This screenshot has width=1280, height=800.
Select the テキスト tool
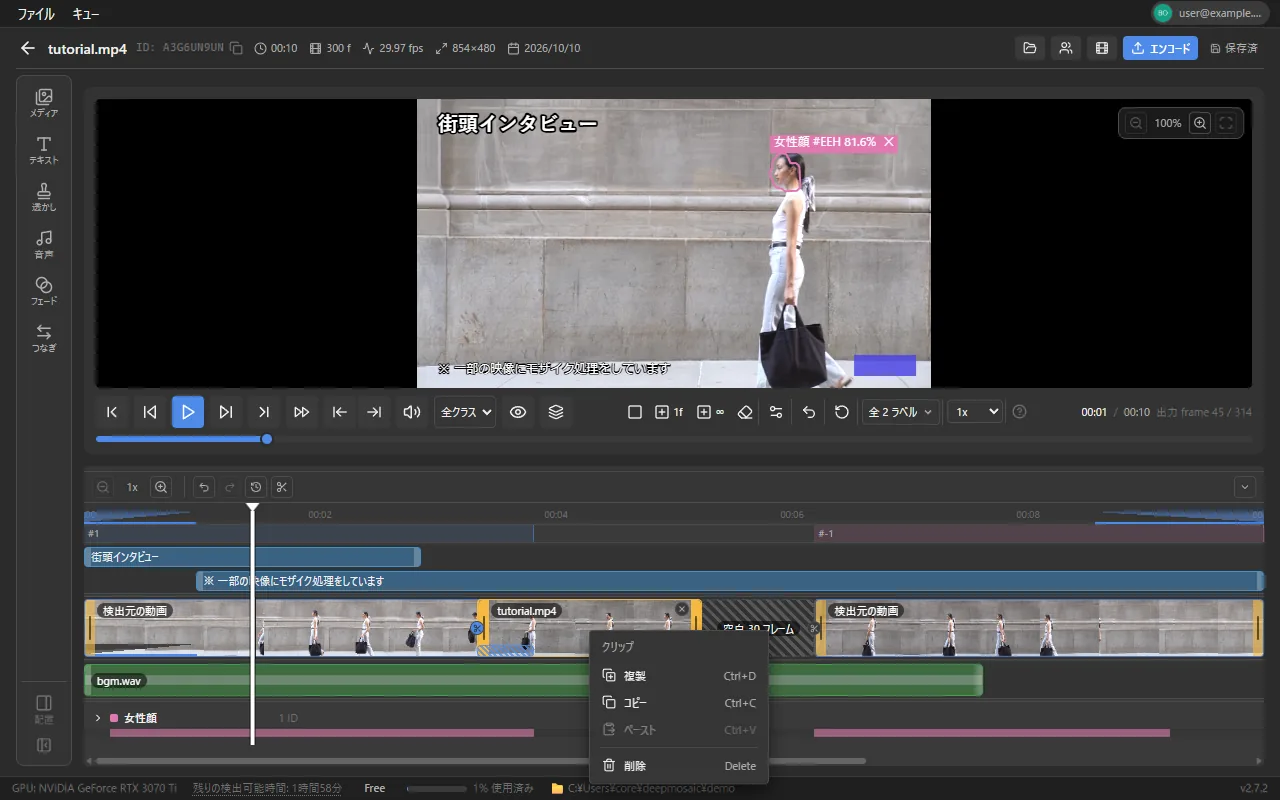click(x=44, y=151)
